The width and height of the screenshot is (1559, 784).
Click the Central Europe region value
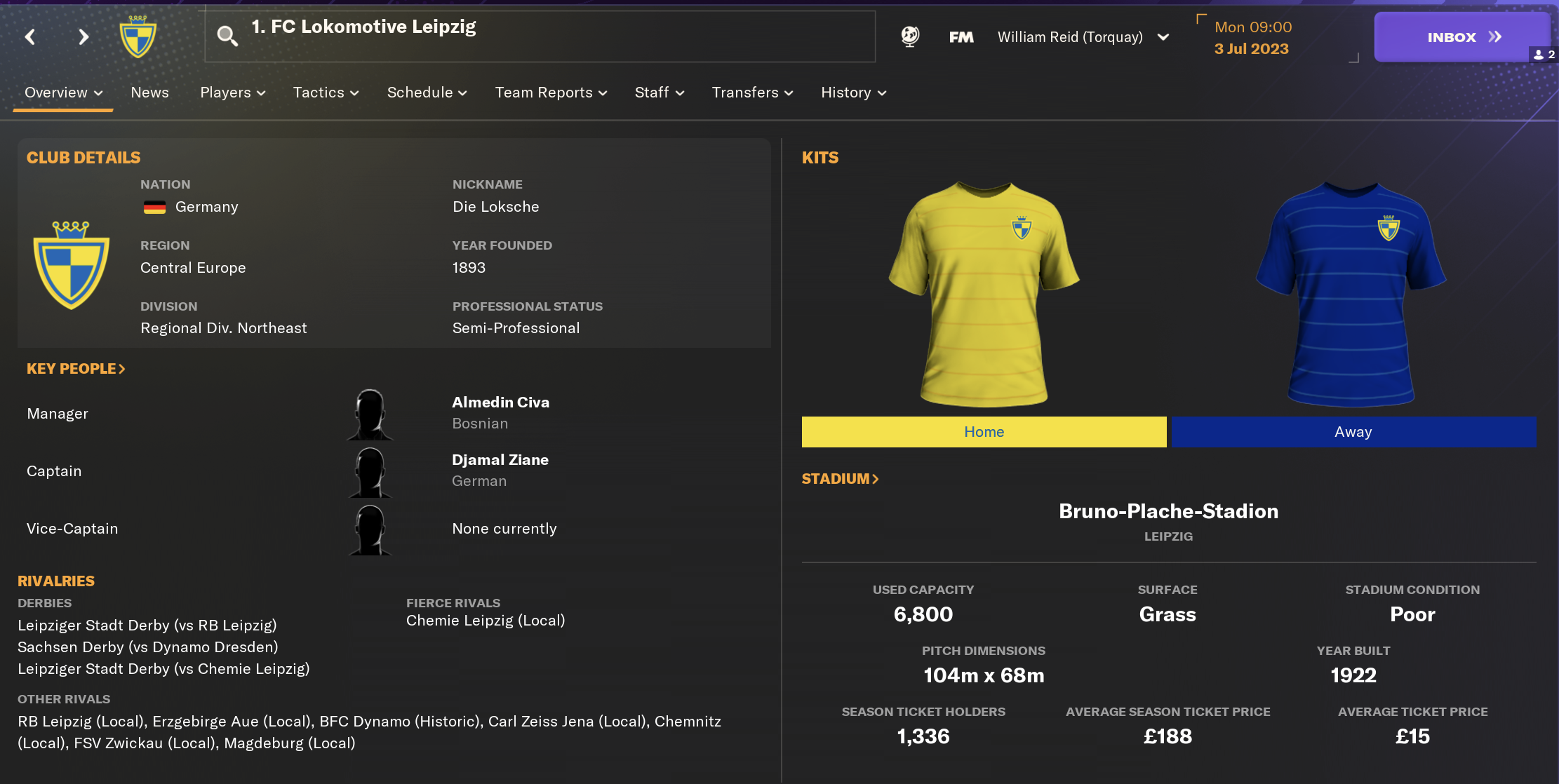tap(193, 268)
